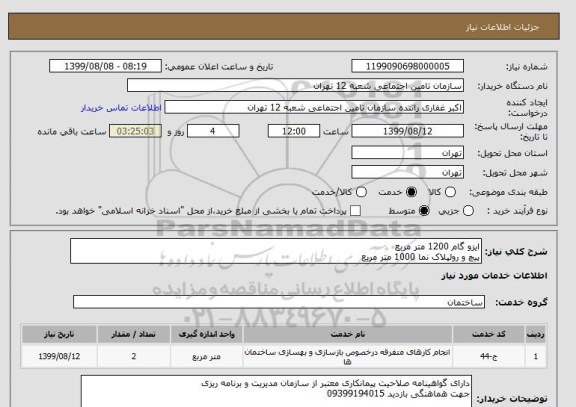Click the days remaining field showing 4
This screenshot has height=407, width=576.
213,131
